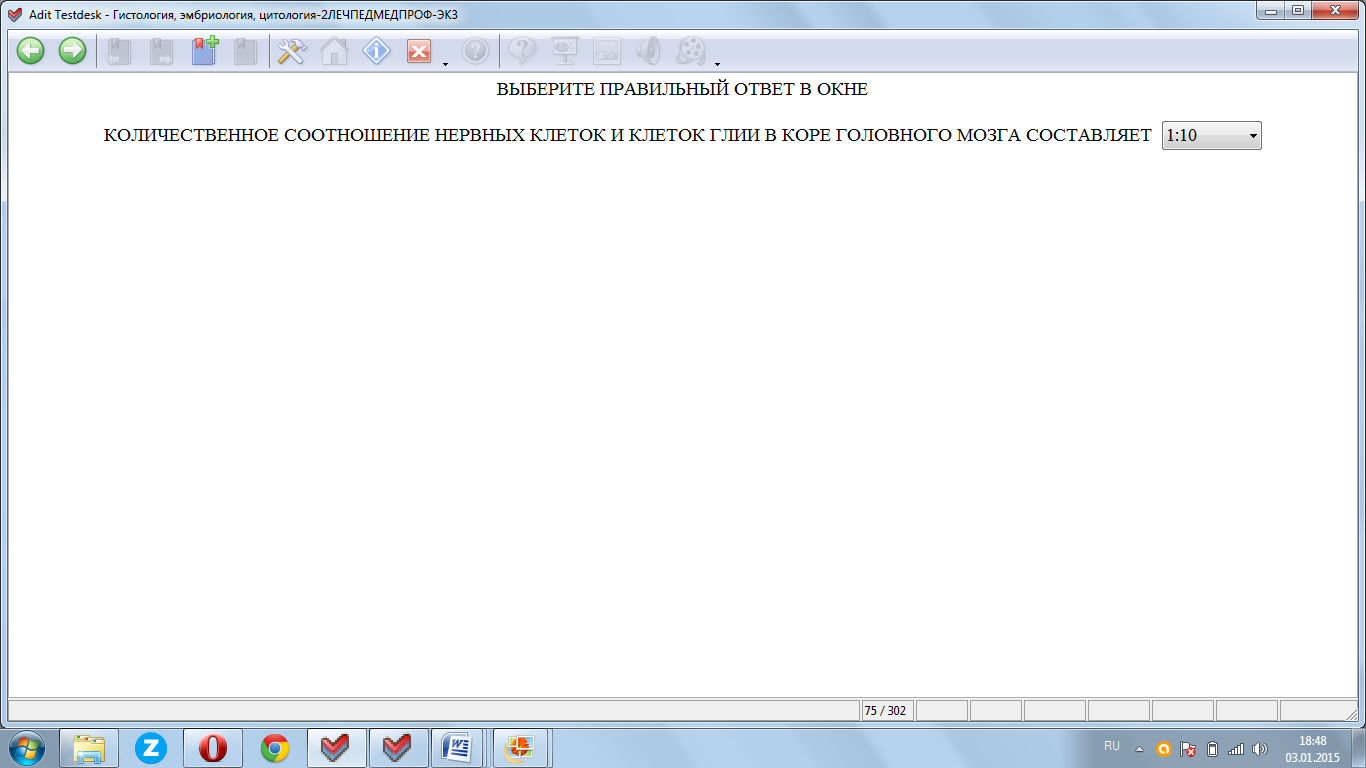The width and height of the screenshot is (1366, 768).
Task: Click the grayed film reel video icon
Action: 691,51
